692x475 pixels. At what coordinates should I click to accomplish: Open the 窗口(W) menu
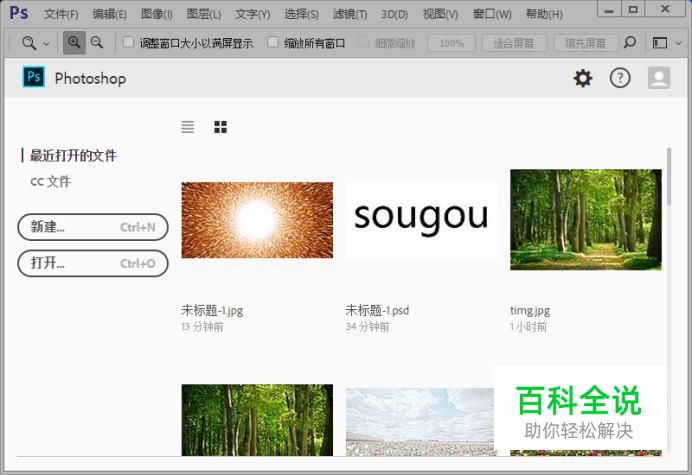coord(492,14)
